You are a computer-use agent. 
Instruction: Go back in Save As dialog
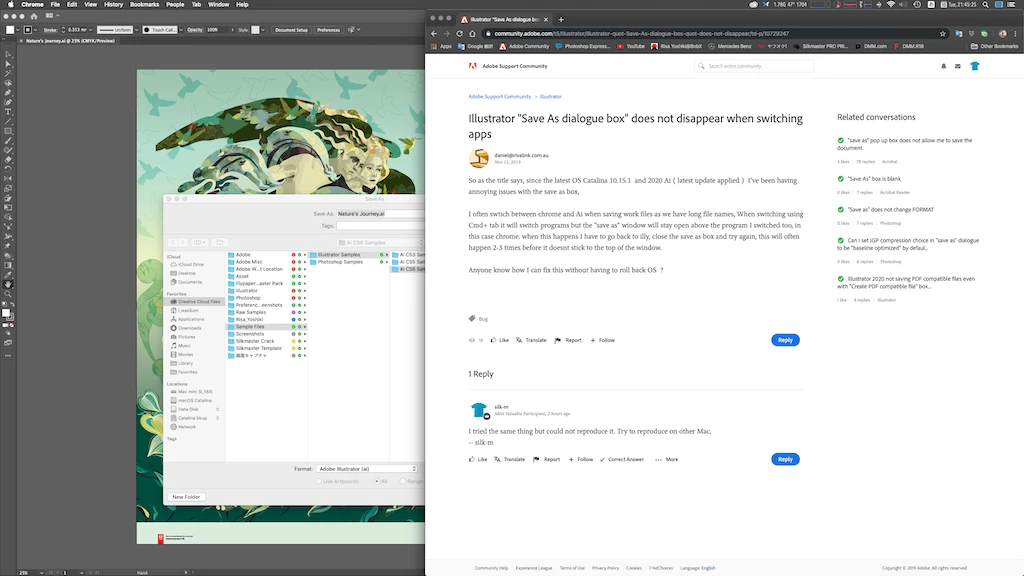(173, 242)
